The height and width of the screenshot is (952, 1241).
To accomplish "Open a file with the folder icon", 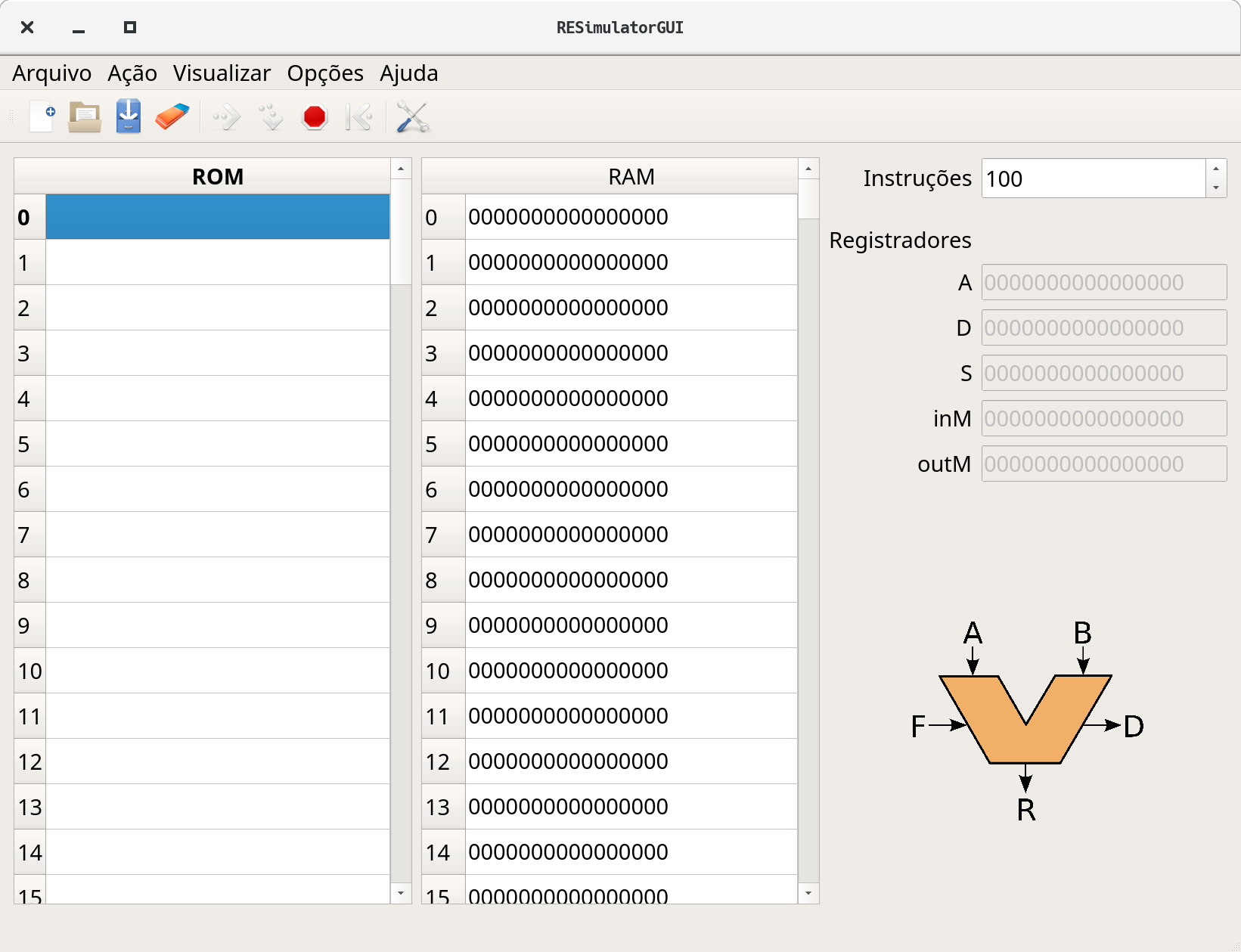I will point(84,116).
